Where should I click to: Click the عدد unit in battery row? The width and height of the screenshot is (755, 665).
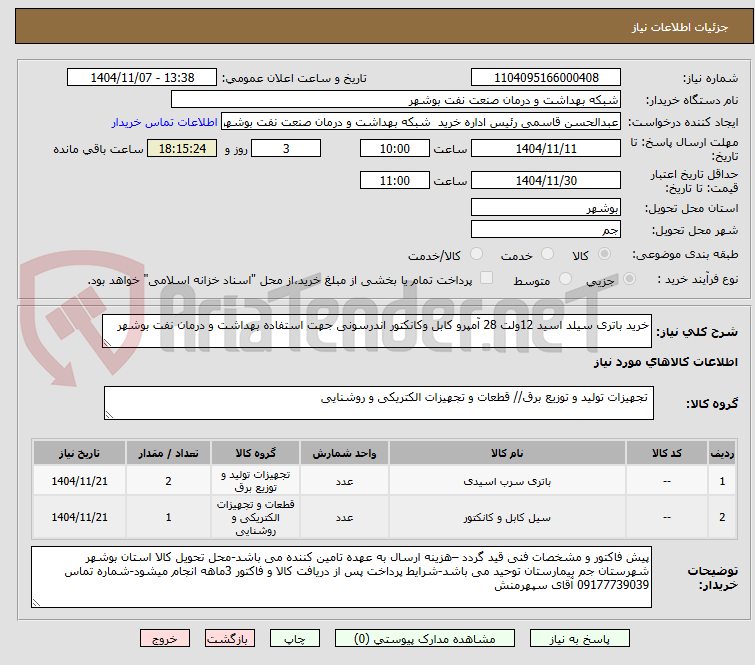pyautogui.click(x=344, y=481)
